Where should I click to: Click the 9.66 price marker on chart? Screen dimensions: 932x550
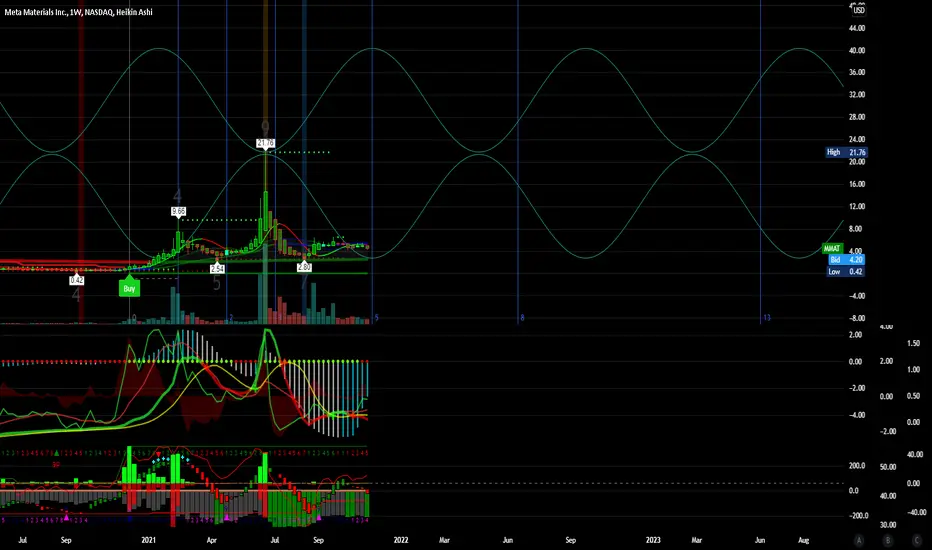click(x=178, y=212)
